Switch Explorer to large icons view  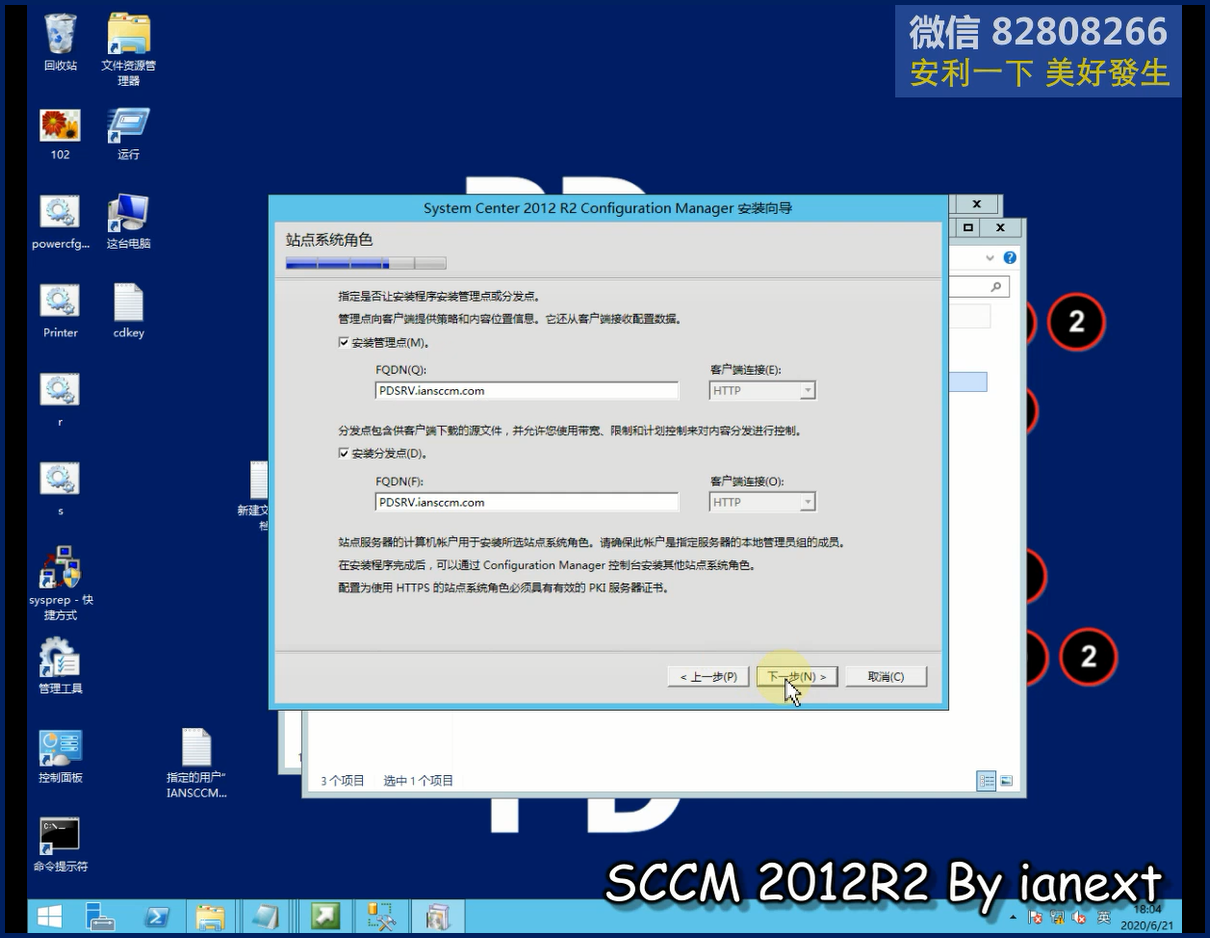click(1007, 781)
